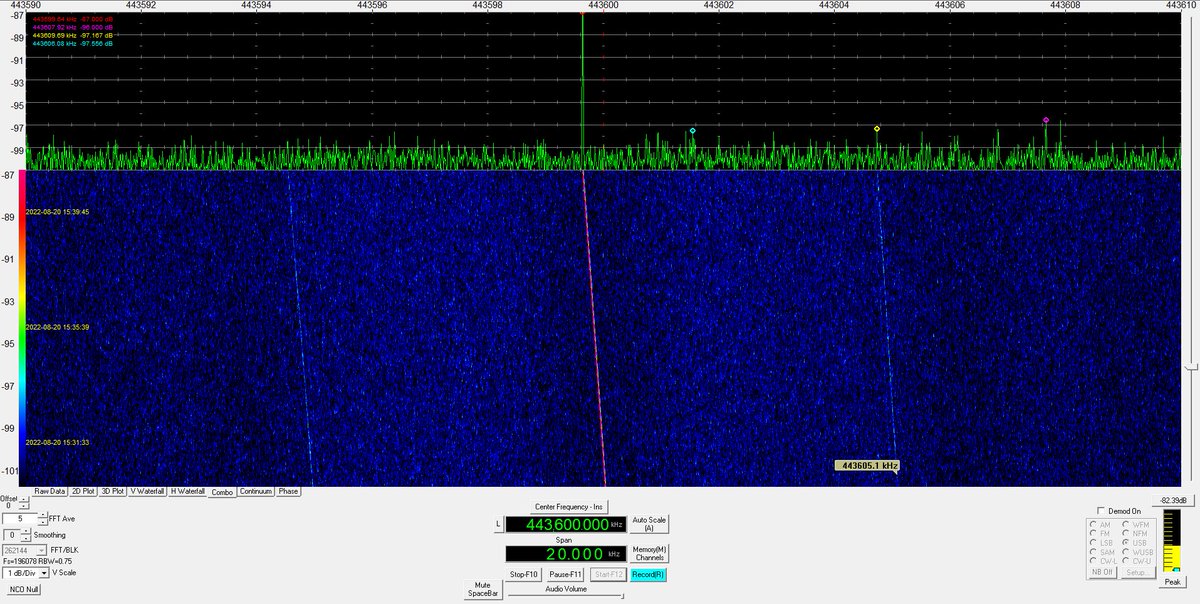Enable the Demod On checkbox
1200x604 pixels.
(1101, 510)
